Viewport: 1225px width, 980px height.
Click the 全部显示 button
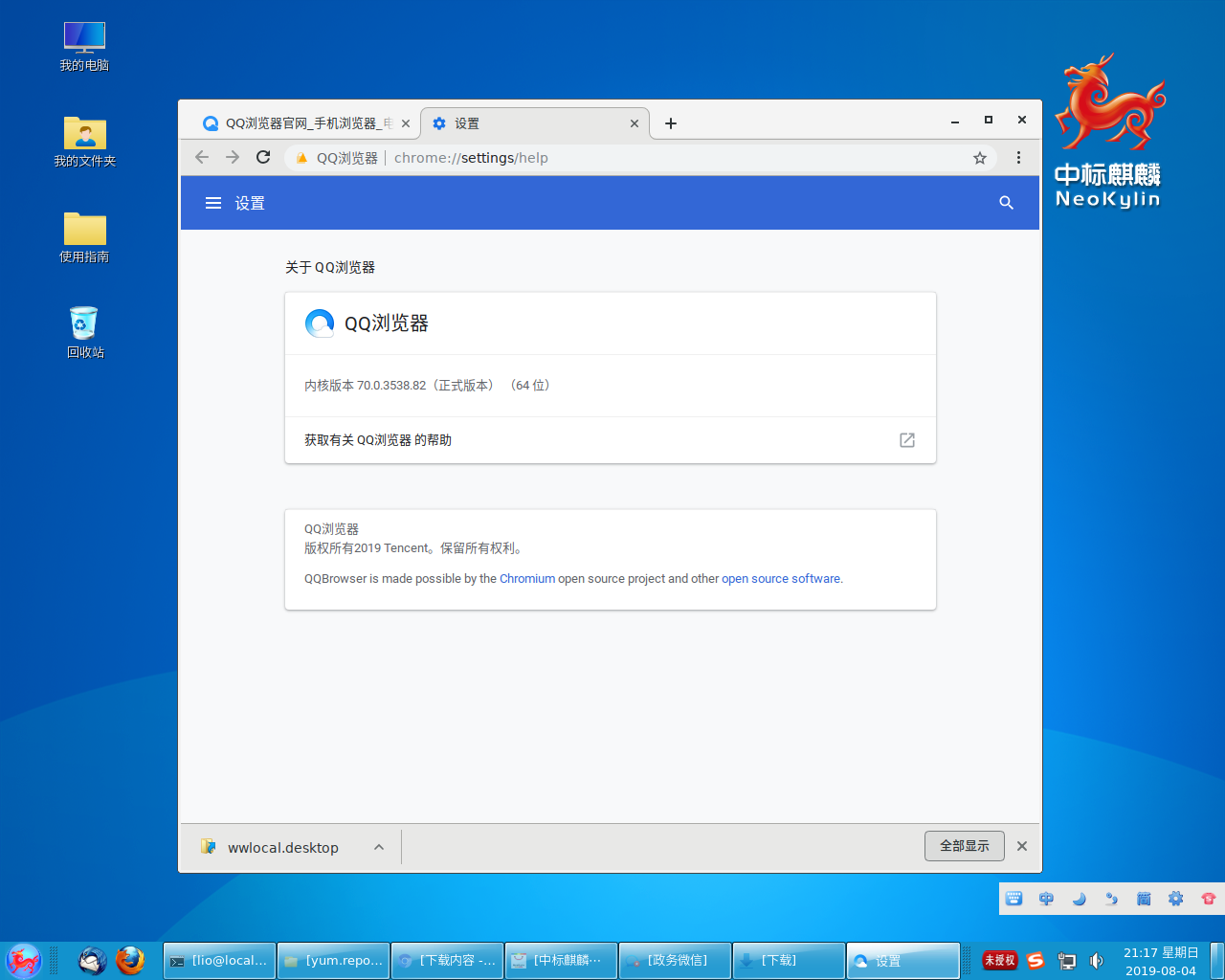click(964, 846)
